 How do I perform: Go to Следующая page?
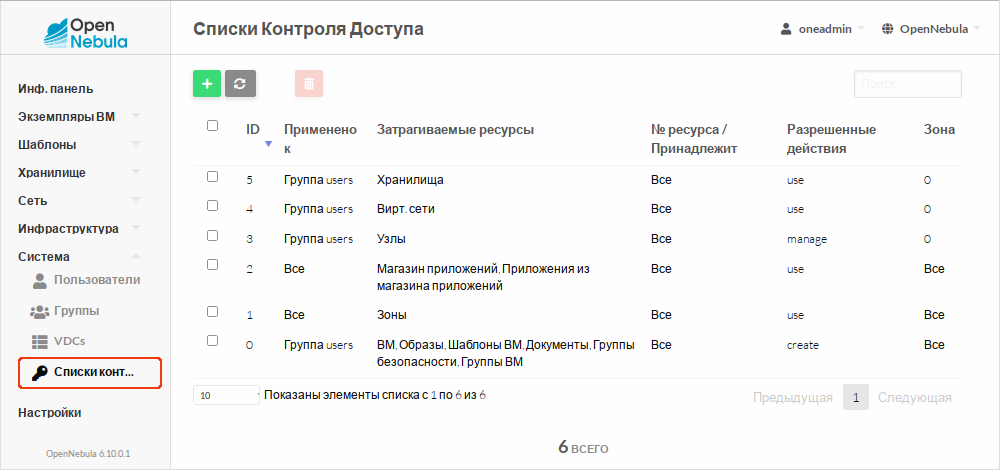tap(914, 397)
